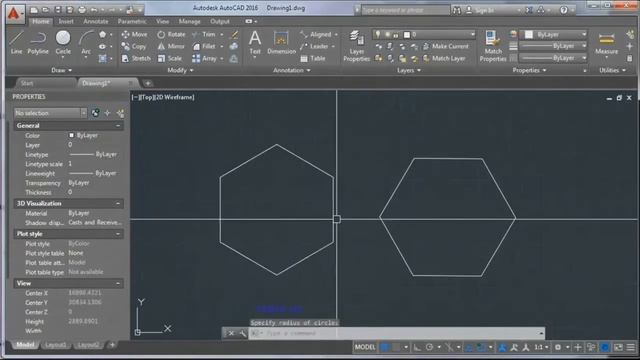Expand the Layers panel

(x=409, y=70)
